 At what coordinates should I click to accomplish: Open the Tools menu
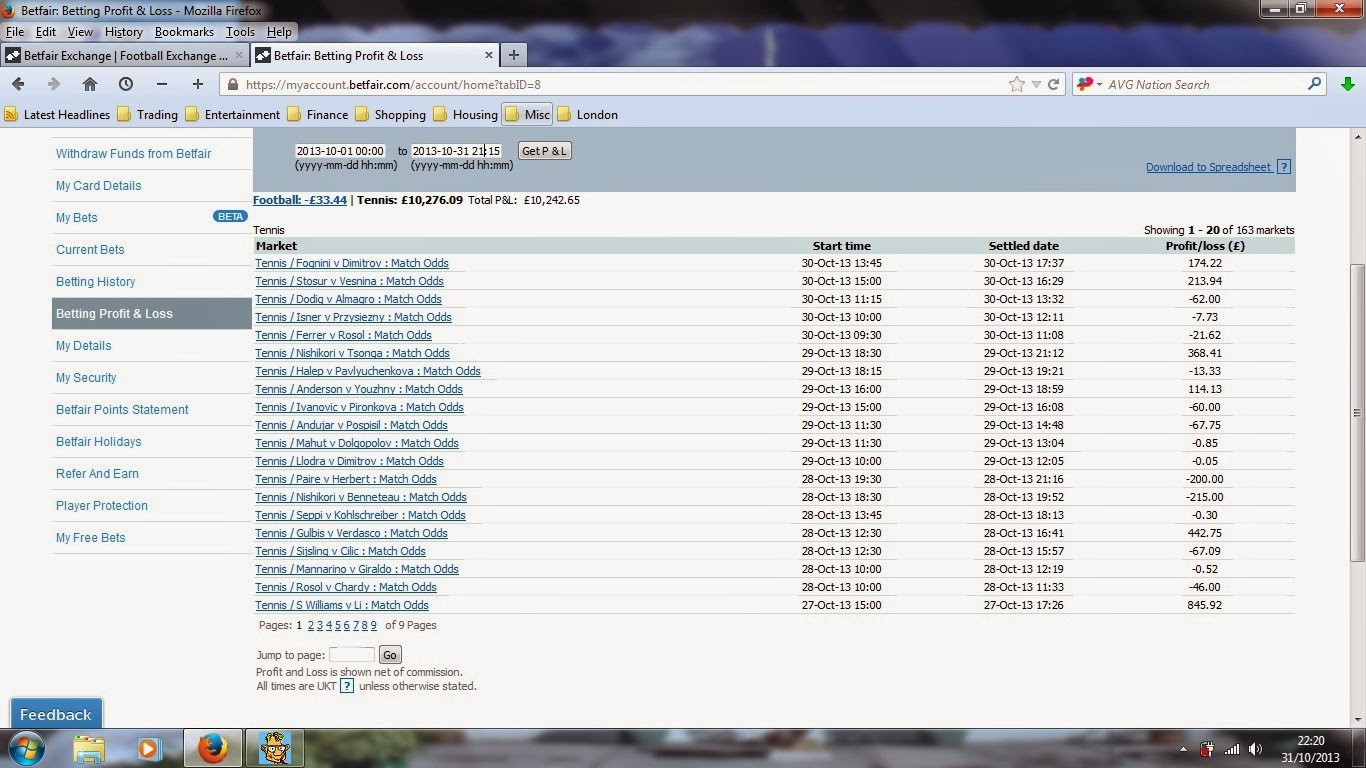[240, 32]
